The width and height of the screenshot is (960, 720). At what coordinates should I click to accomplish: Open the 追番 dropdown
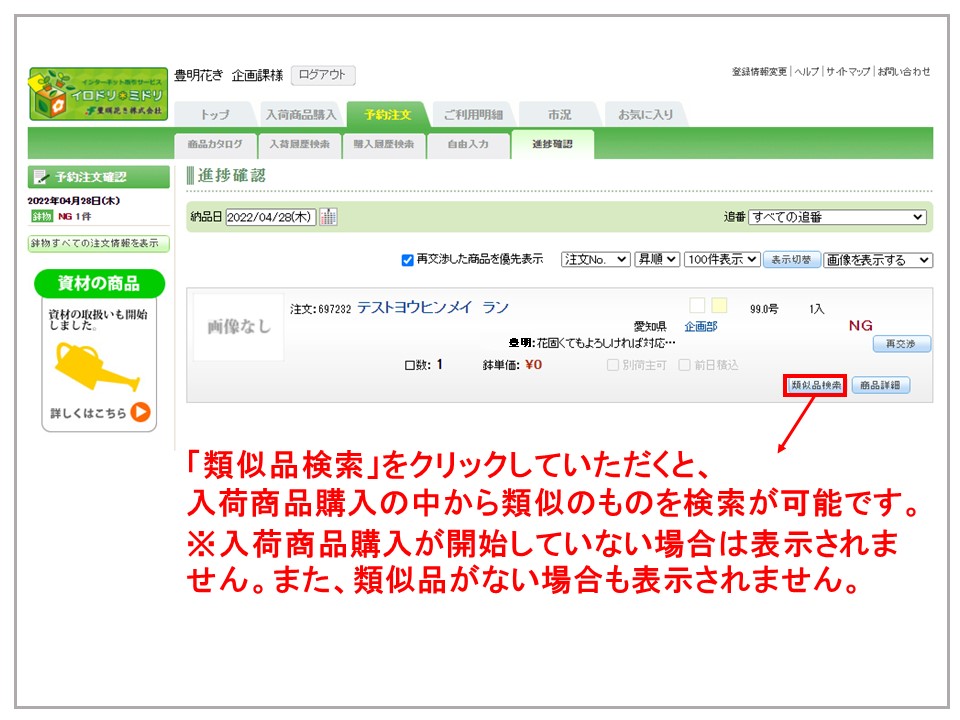tap(837, 217)
